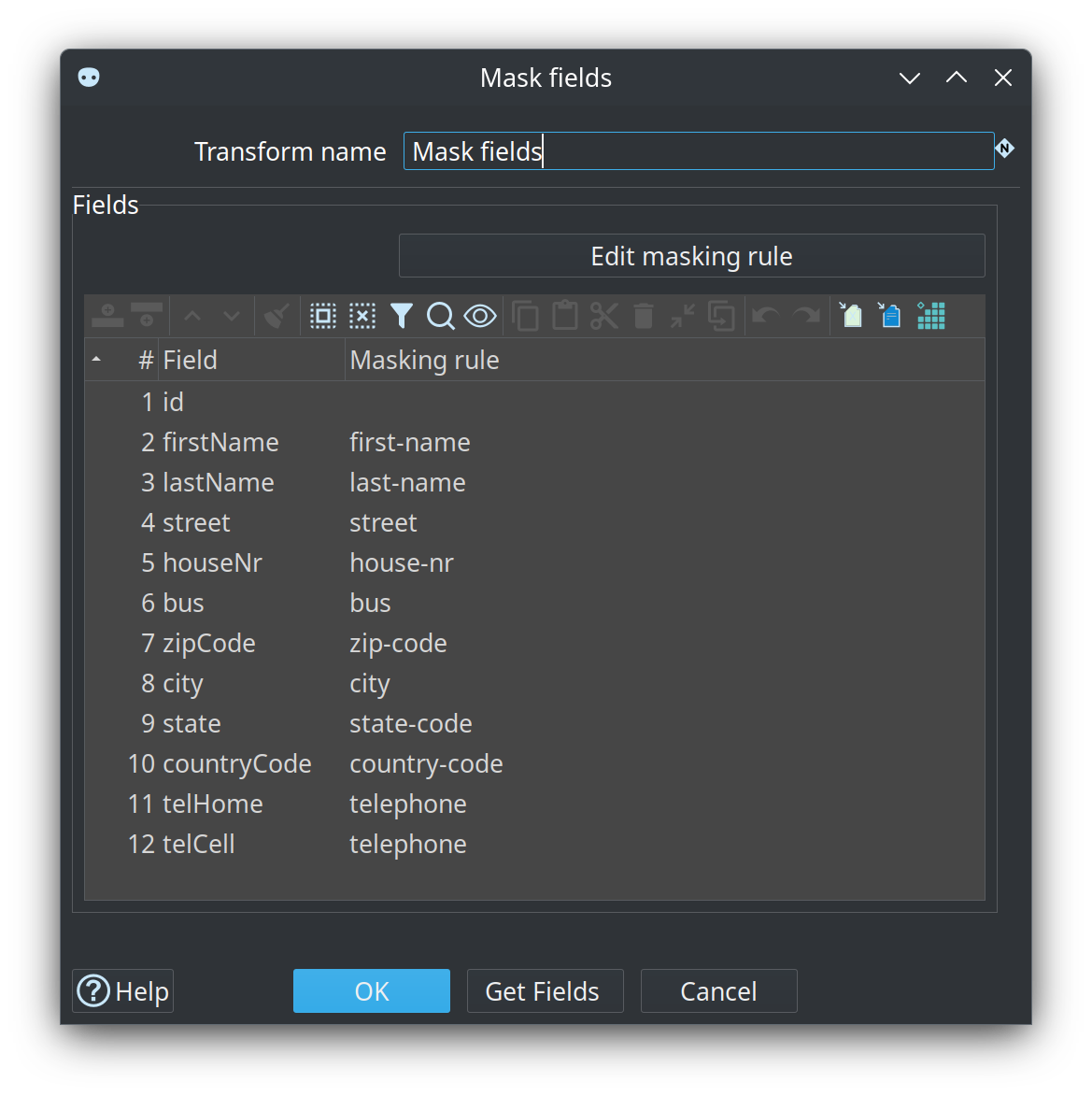
Task: Select the last-name masking rule cell
Action: pyautogui.click(x=664, y=482)
